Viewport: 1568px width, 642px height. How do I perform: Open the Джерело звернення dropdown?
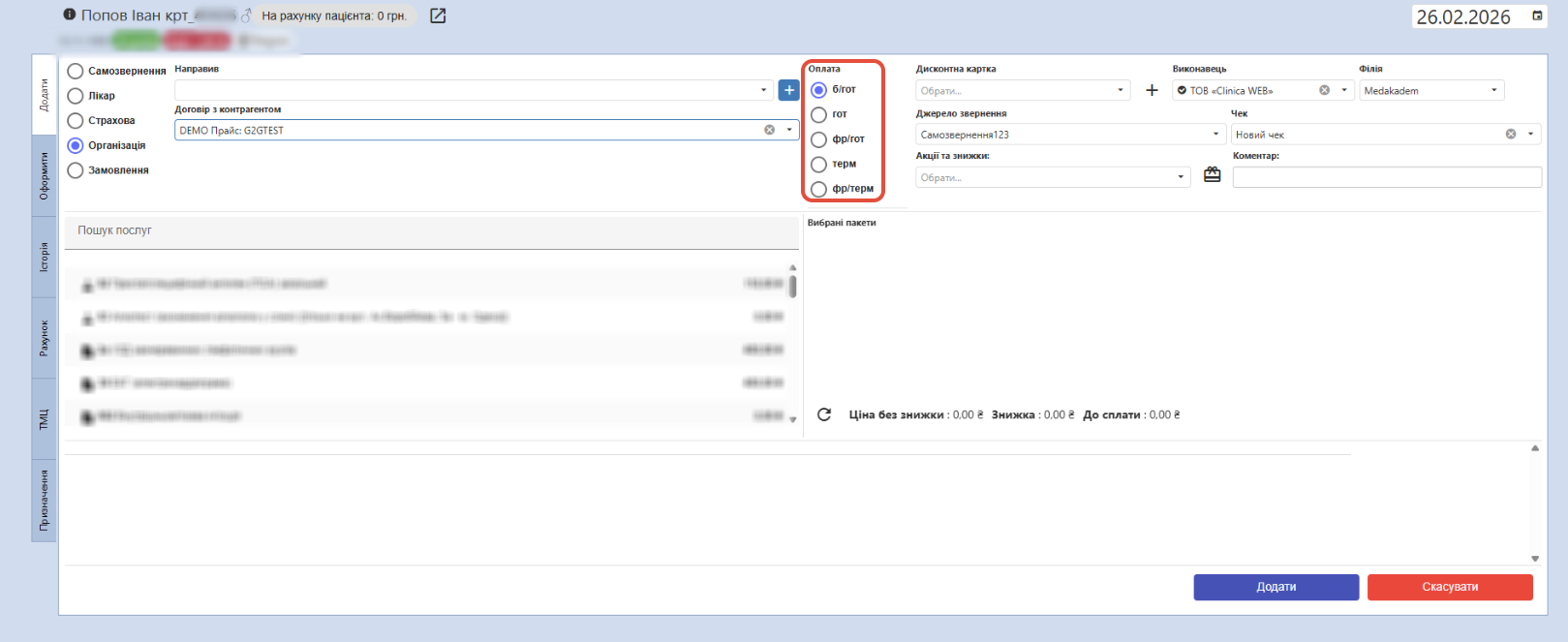(1071, 135)
